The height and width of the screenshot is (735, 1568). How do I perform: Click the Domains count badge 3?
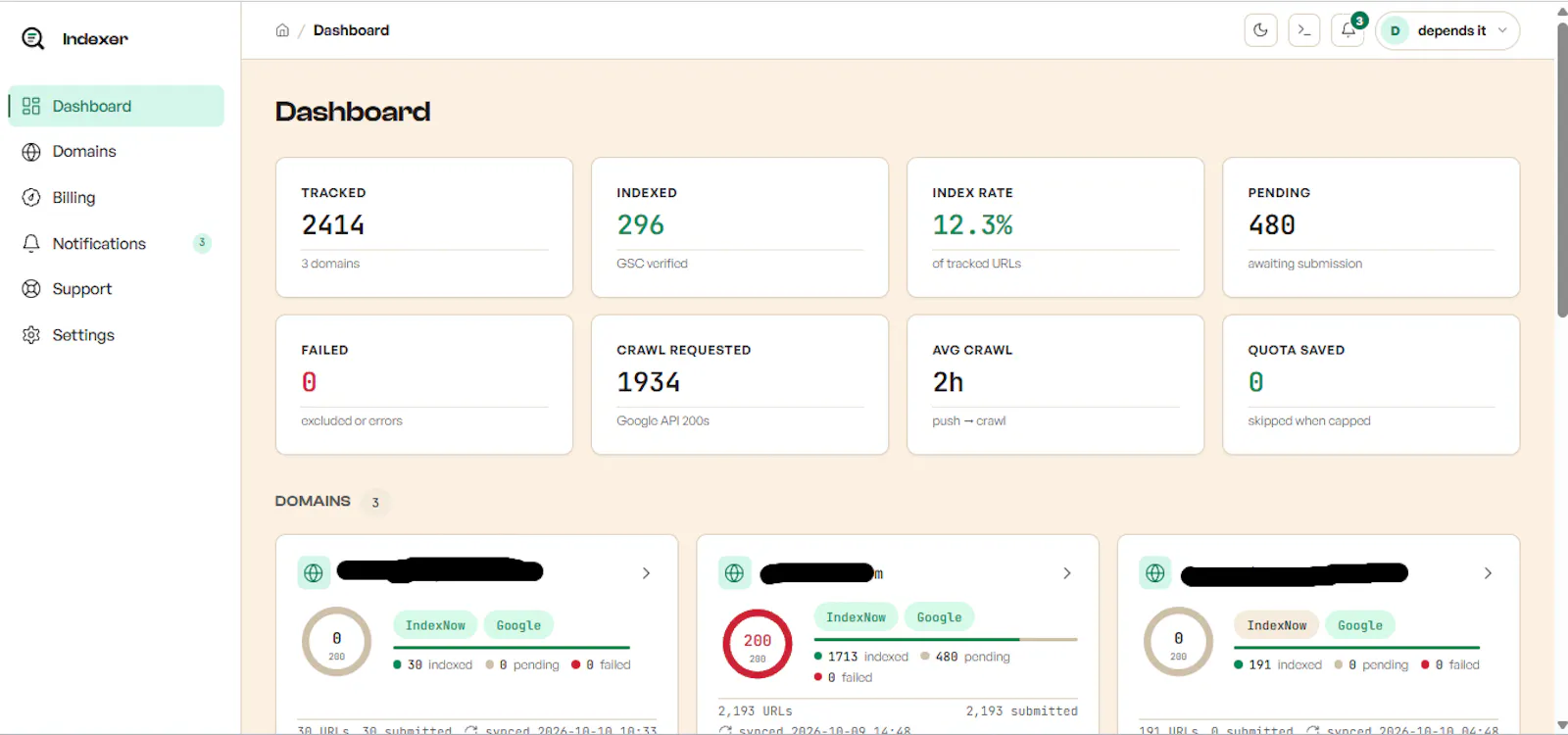(375, 503)
